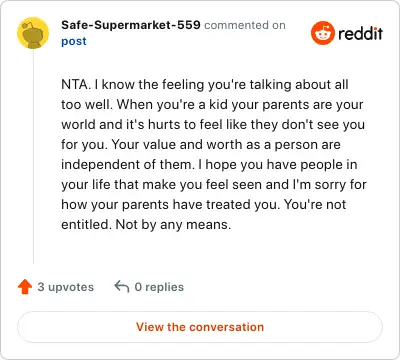Image resolution: width=400 pixels, height=360 pixels.
Task: Click the line beginning "for you. Your value"
Action: 201,145
